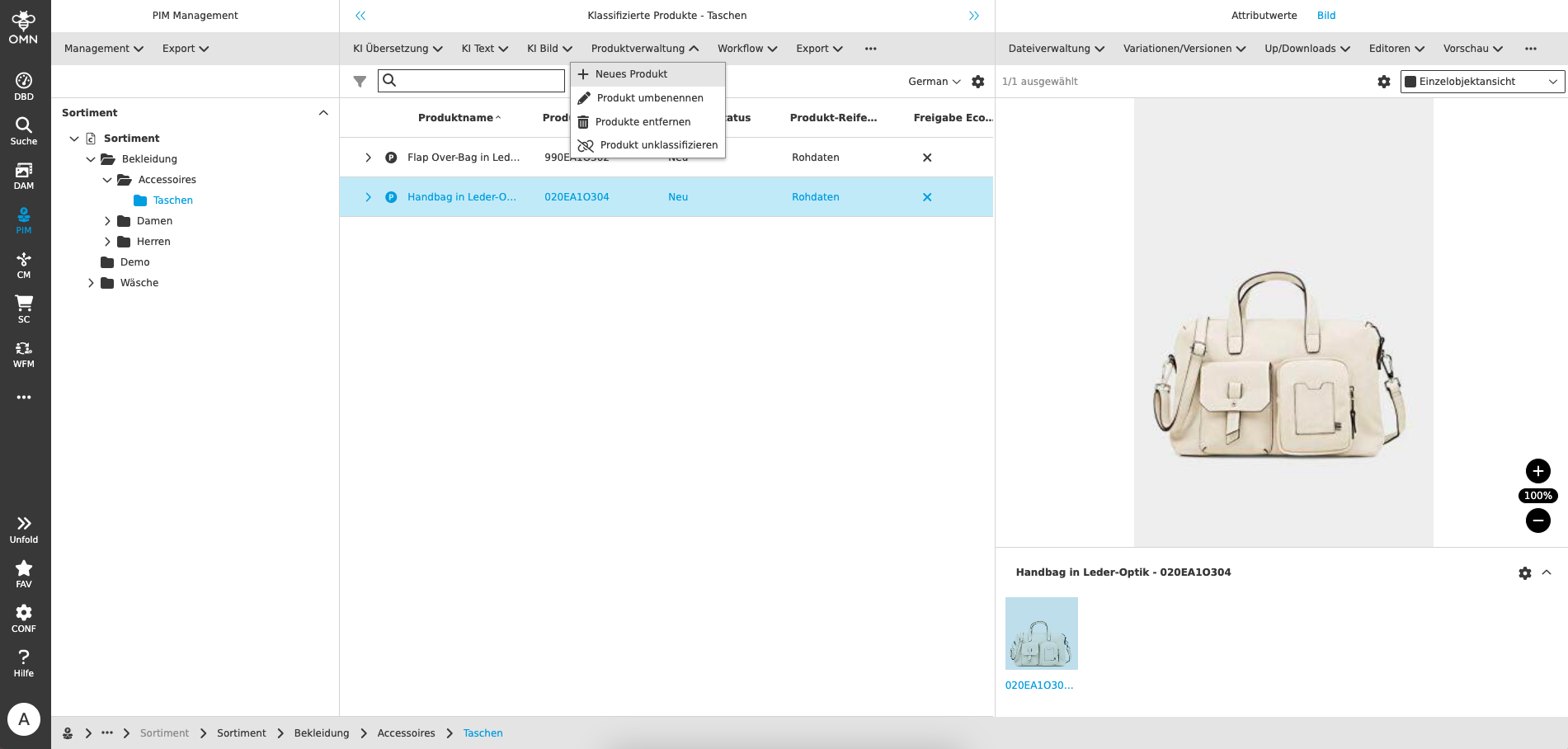Open the German language dropdown

point(932,81)
